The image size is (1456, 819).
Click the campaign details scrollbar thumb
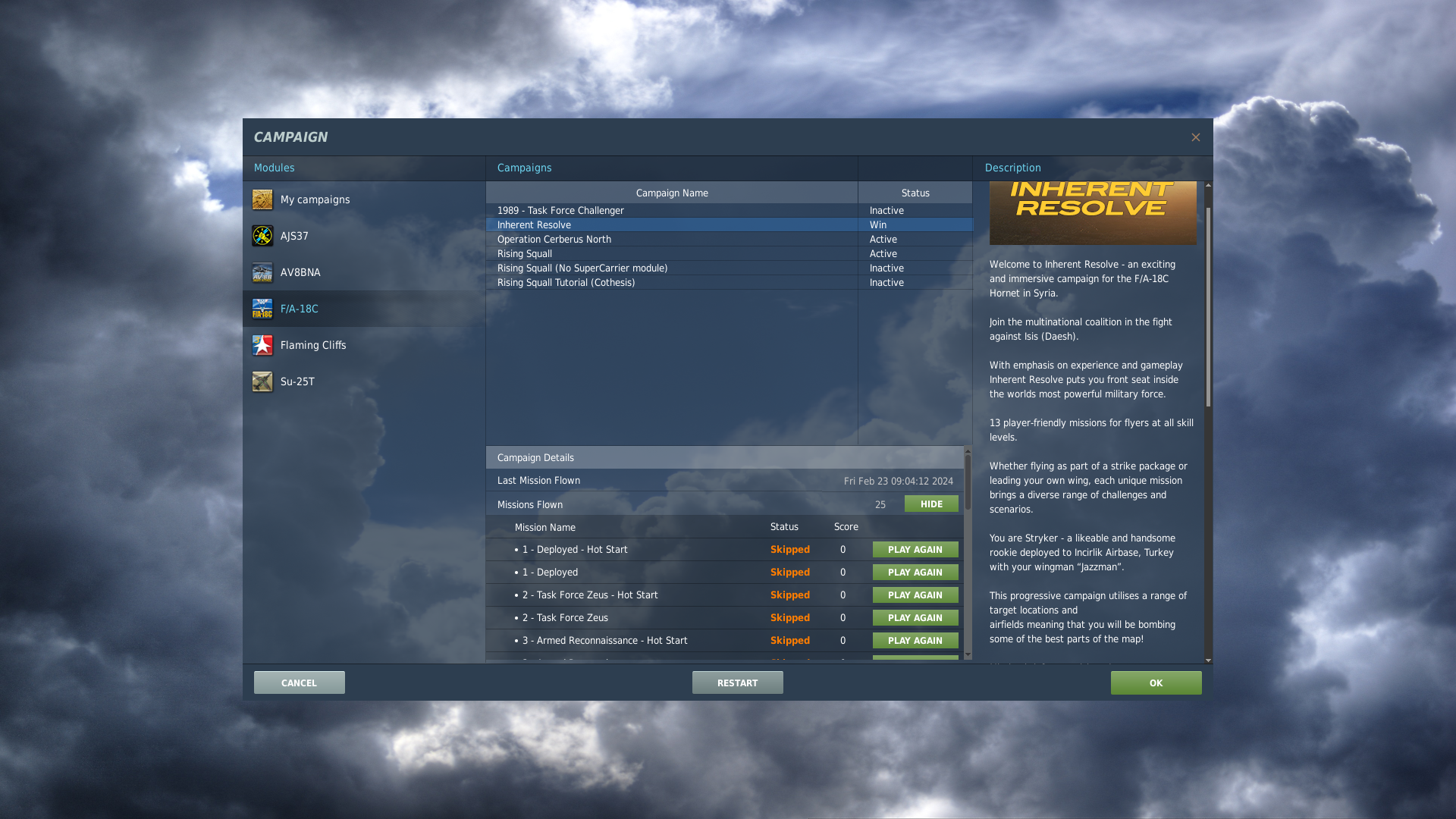point(968,483)
